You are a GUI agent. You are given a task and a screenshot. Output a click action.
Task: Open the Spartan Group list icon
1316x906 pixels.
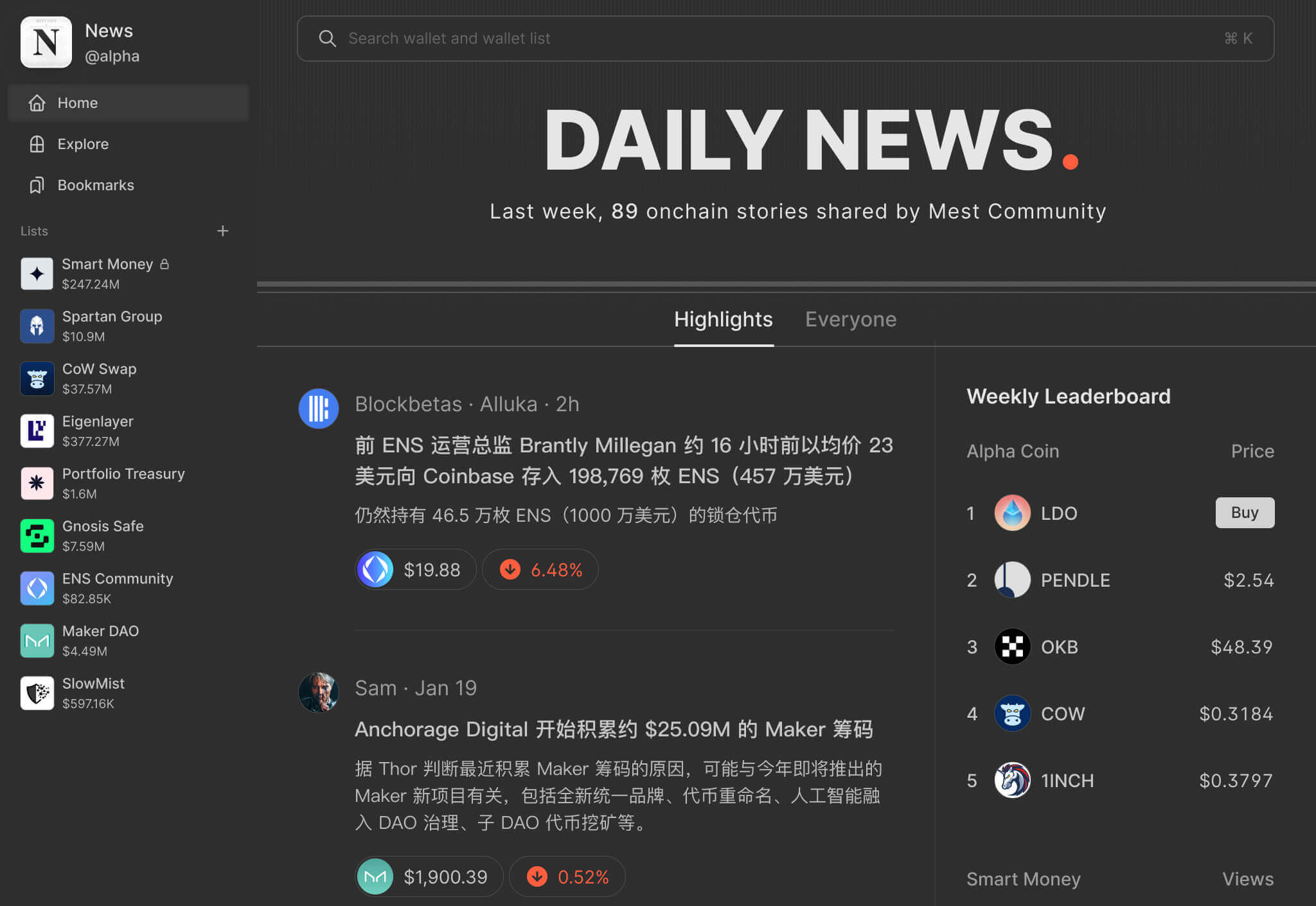pyautogui.click(x=37, y=326)
